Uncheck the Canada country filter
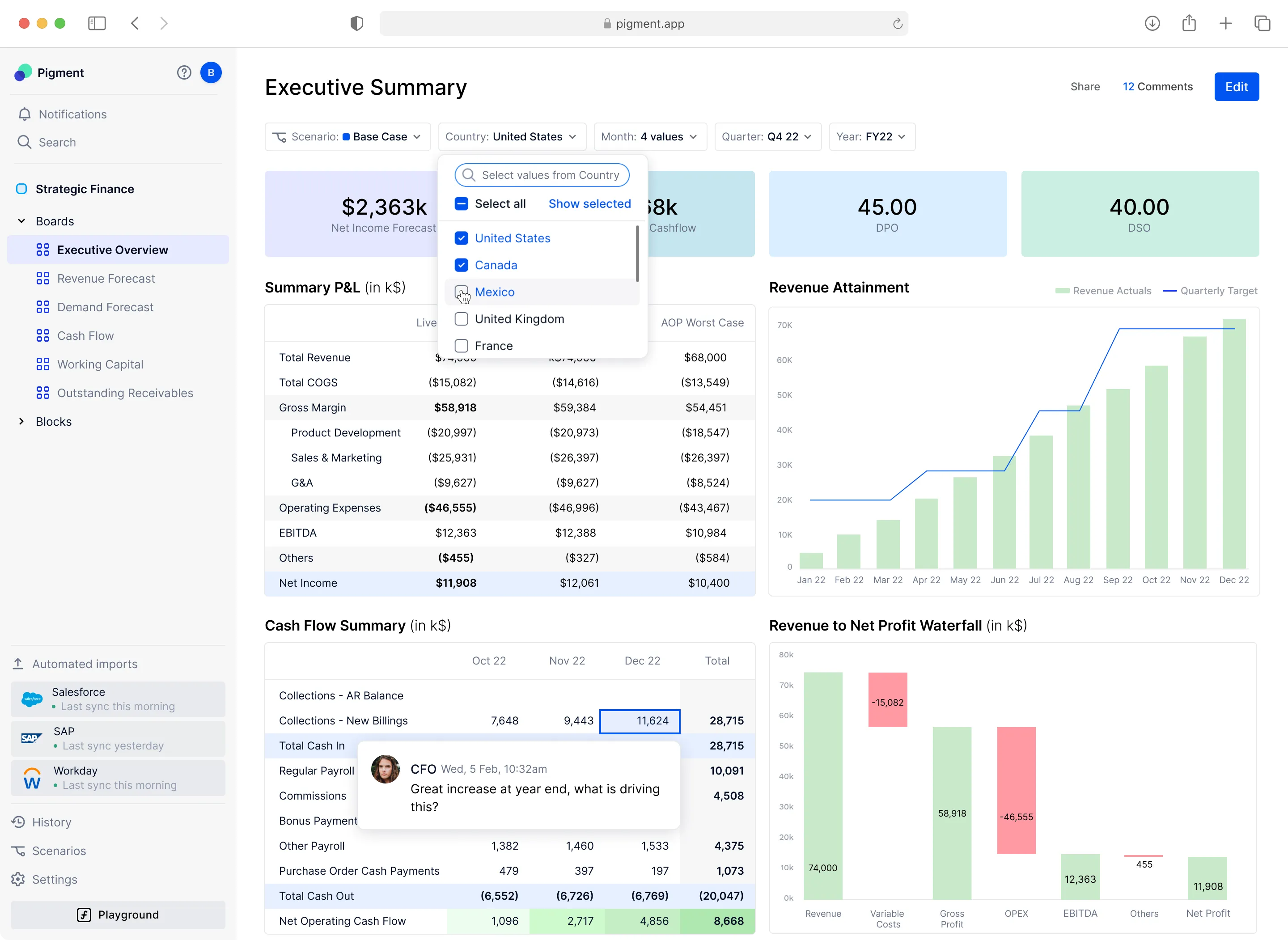 [462, 265]
